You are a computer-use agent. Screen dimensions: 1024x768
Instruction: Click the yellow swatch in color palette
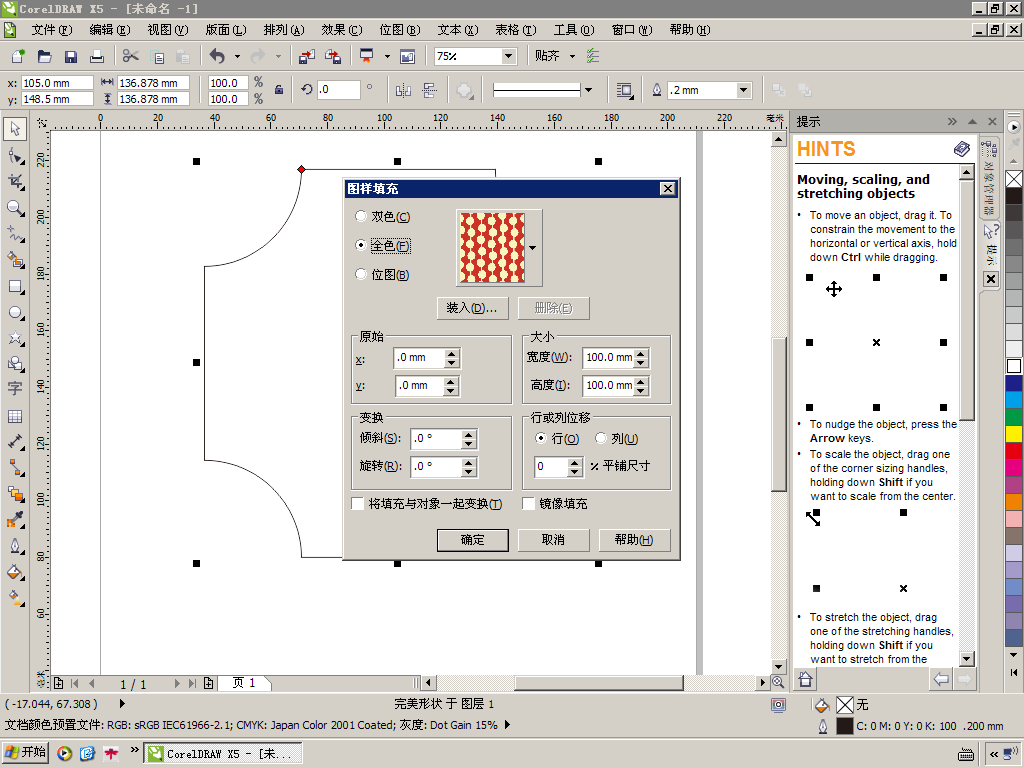click(1014, 433)
